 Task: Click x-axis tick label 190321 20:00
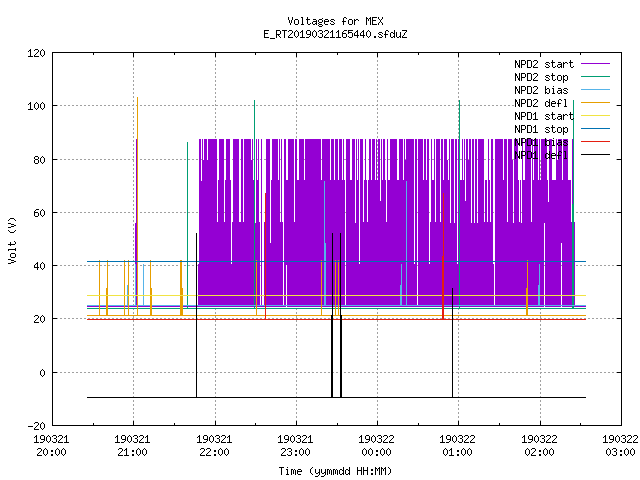coord(51,446)
